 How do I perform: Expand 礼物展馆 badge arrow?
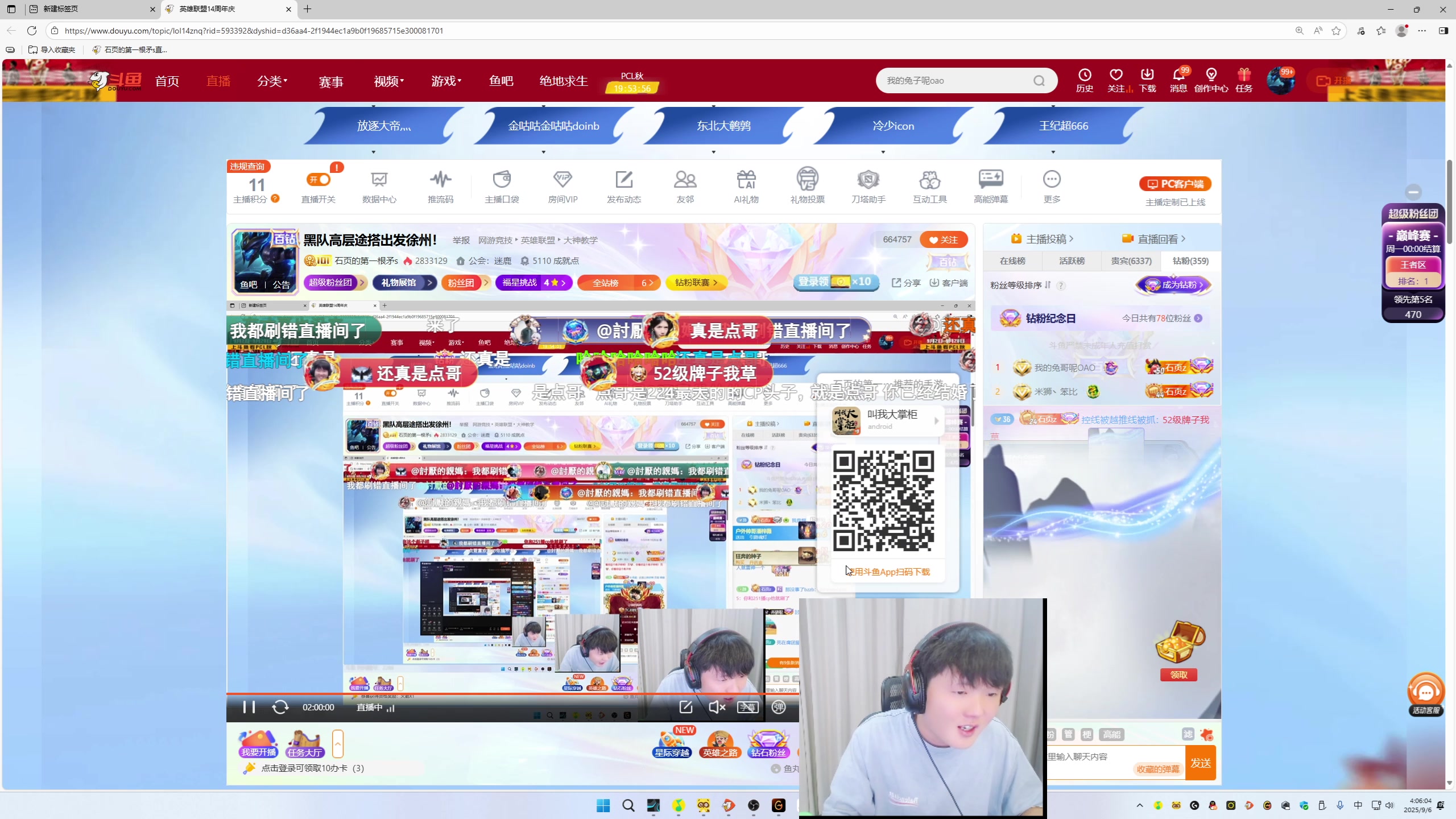[x=431, y=283]
